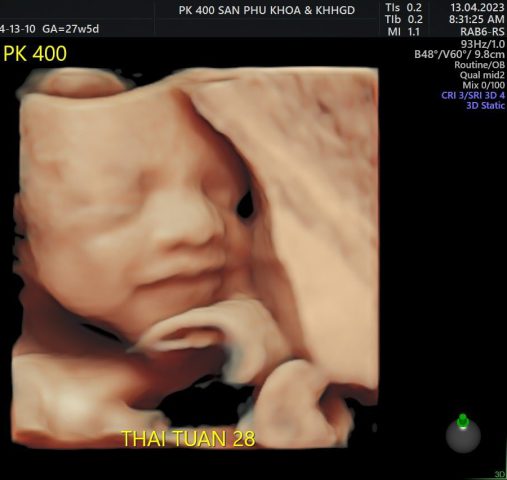Click the B48°/V60°/ 9.8cm parameter
Screen dimensions: 507x480
point(460,54)
